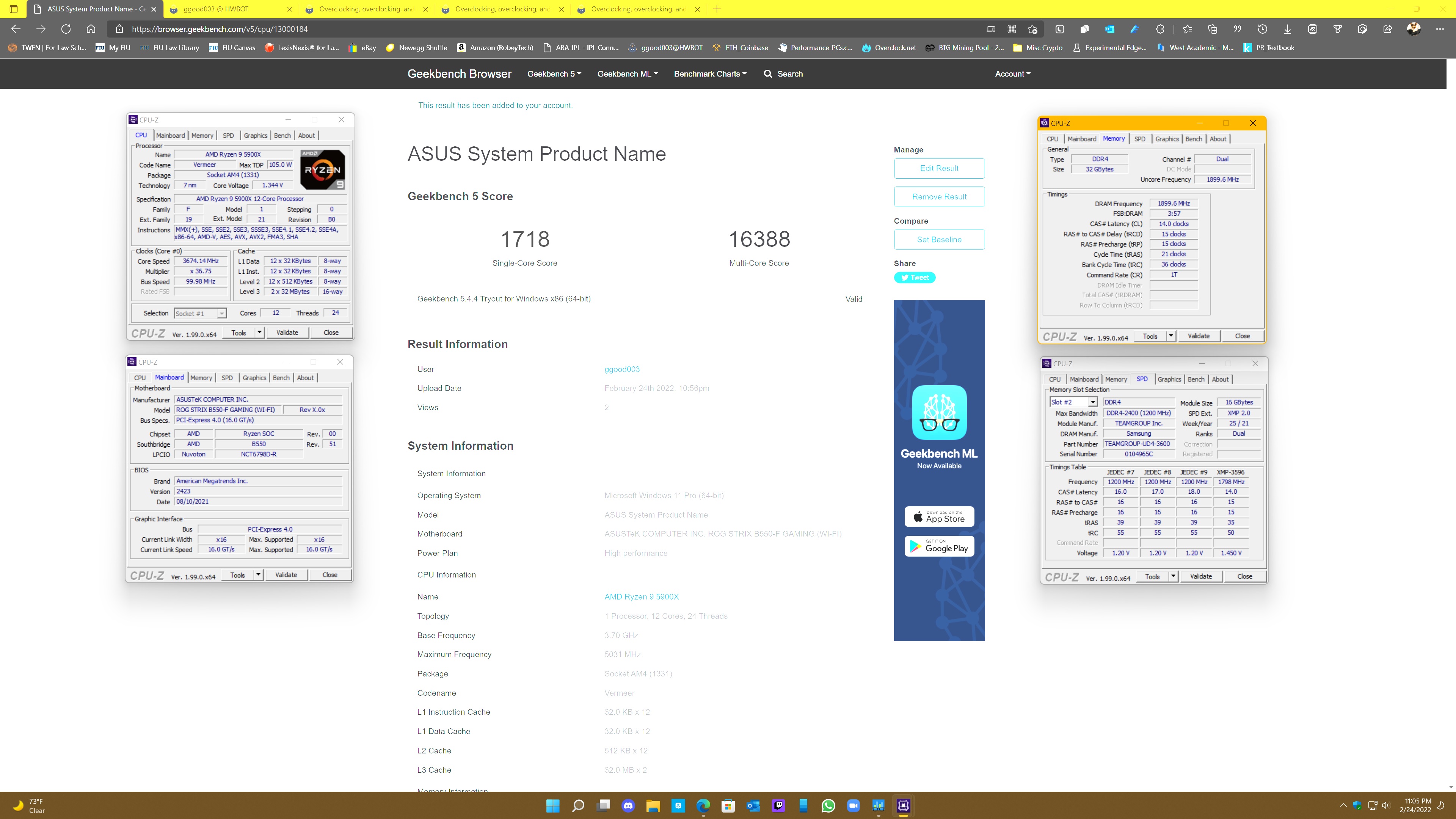
Task: Open Geekbench Browser home link
Action: coord(459,74)
